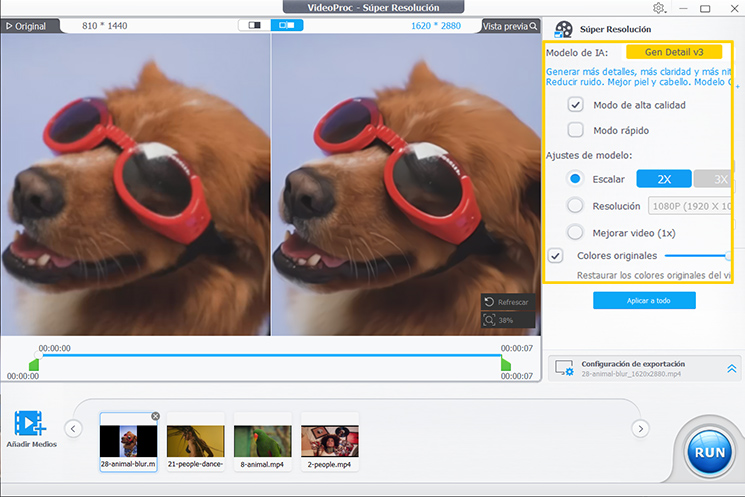Click the Añadir Medios add video icon
Image resolution: width=745 pixels, height=497 pixels.
tap(30, 423)
